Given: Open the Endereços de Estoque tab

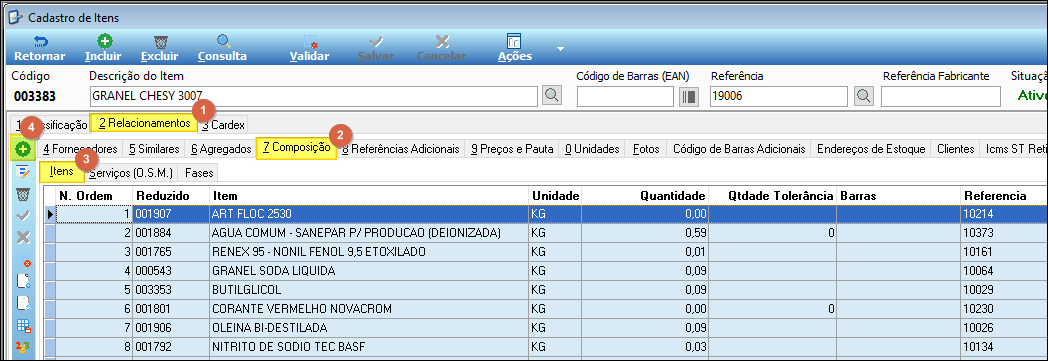Looking at the screenshot, I should 871,148.
